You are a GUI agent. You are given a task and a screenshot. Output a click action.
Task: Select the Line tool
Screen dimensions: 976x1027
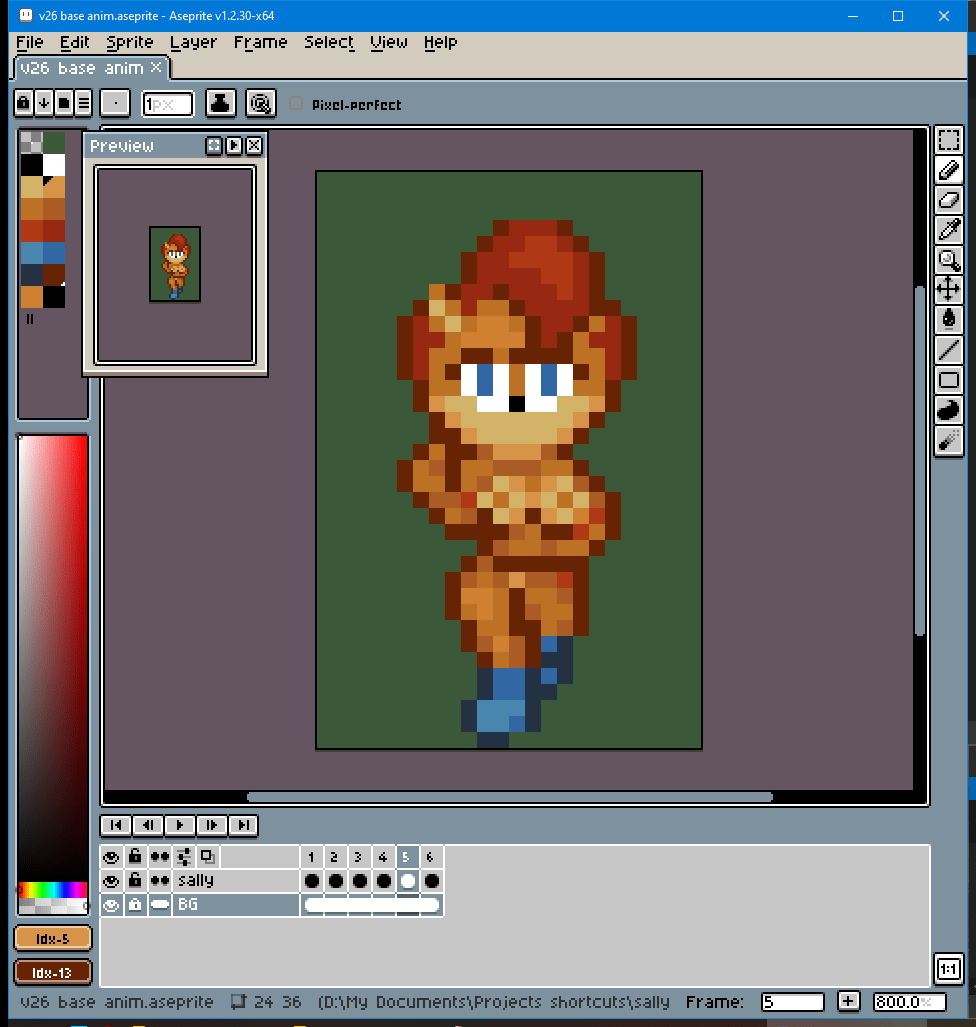pos(948,349)
